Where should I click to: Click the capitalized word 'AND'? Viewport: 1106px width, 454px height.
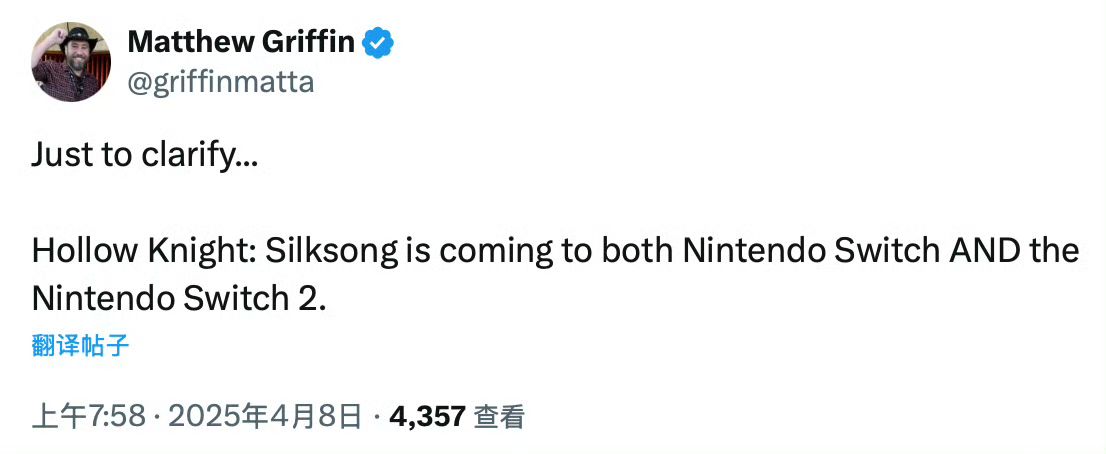983,251
